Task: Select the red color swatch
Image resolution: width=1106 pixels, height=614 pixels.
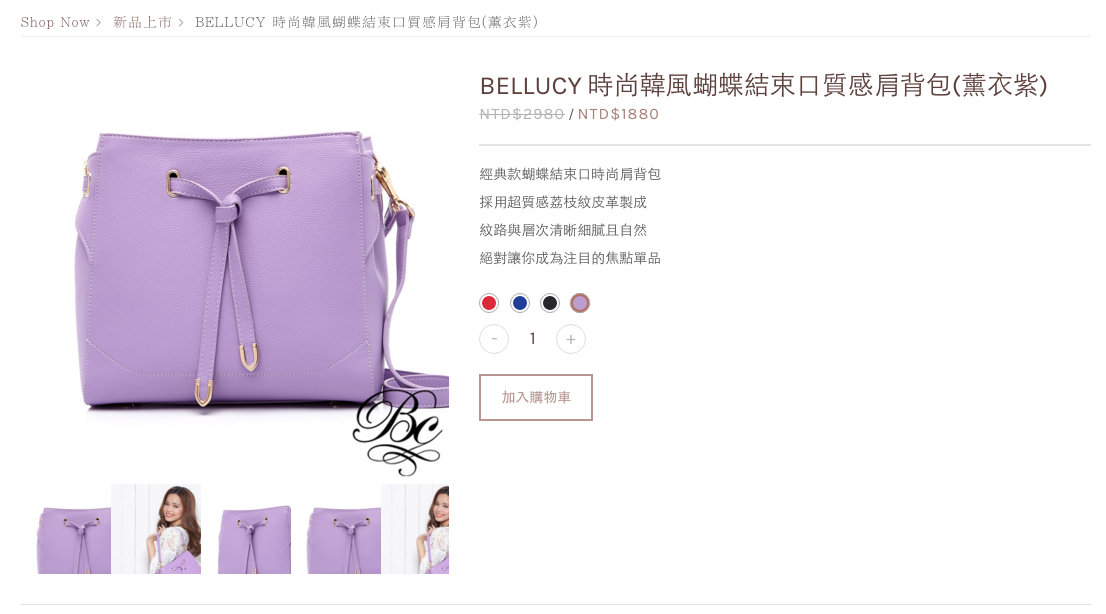Action: (x=489, y=303)
